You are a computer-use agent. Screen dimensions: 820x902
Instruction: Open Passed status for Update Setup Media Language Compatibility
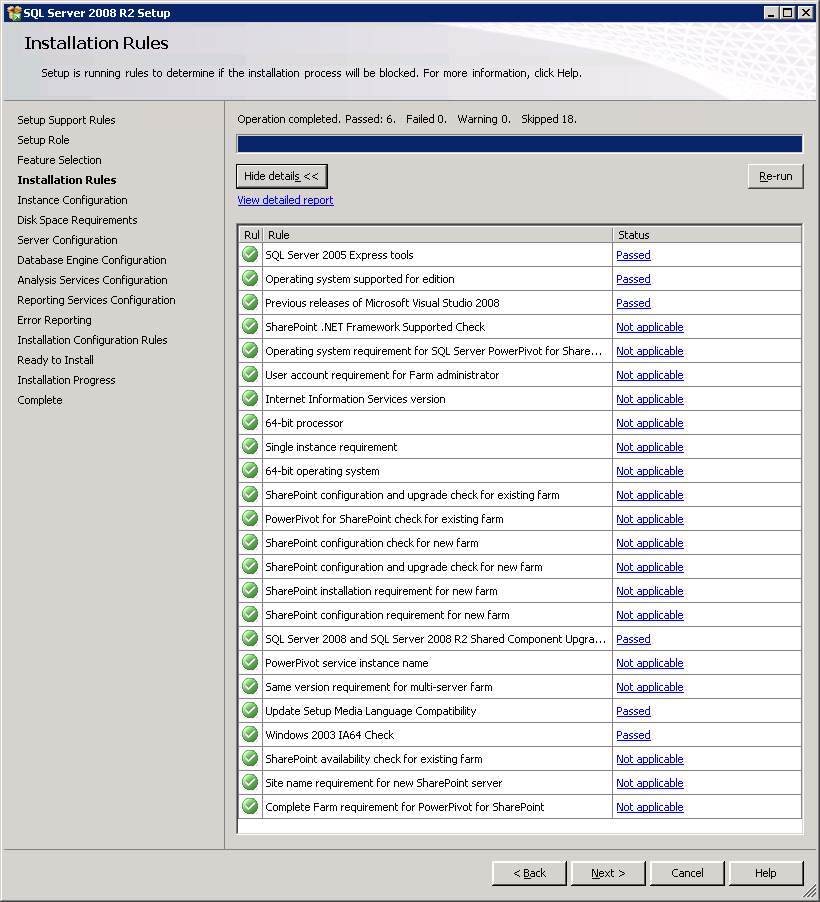[x=633, y=711]
